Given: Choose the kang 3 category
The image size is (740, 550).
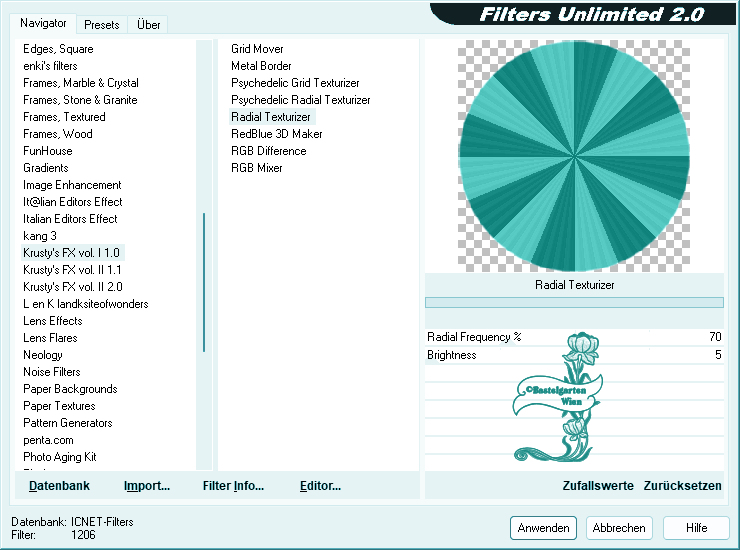Looking at the screenshot, I should (x=40, y=236).
